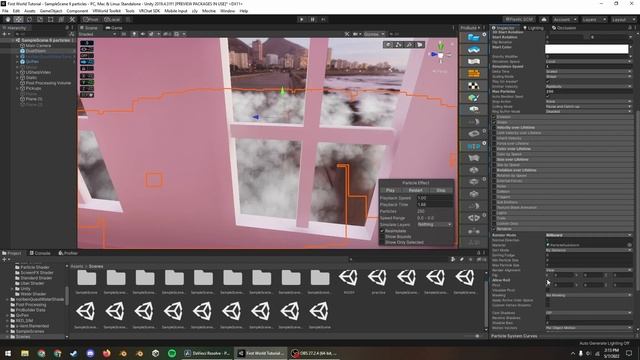The image size is (640, 360).
Task: Click ProBuilder orange bricks icon
Action: [473, 73]
